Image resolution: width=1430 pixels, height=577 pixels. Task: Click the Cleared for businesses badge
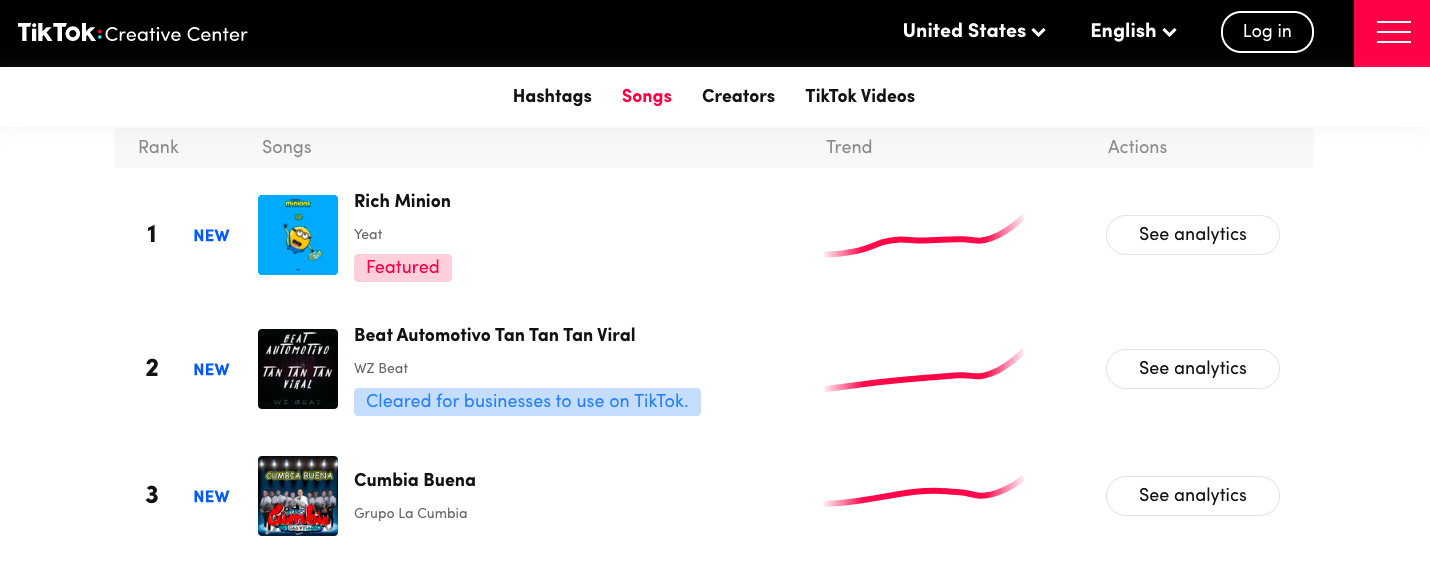[x=527, y=401]
